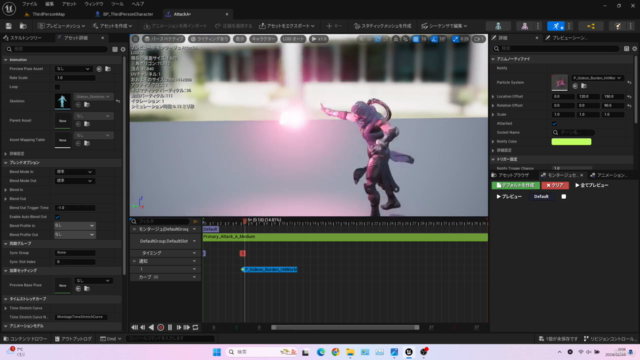Pick the green Notify Color swatch
The width and height of the screenshot is (640, 360).
[571, 142]
